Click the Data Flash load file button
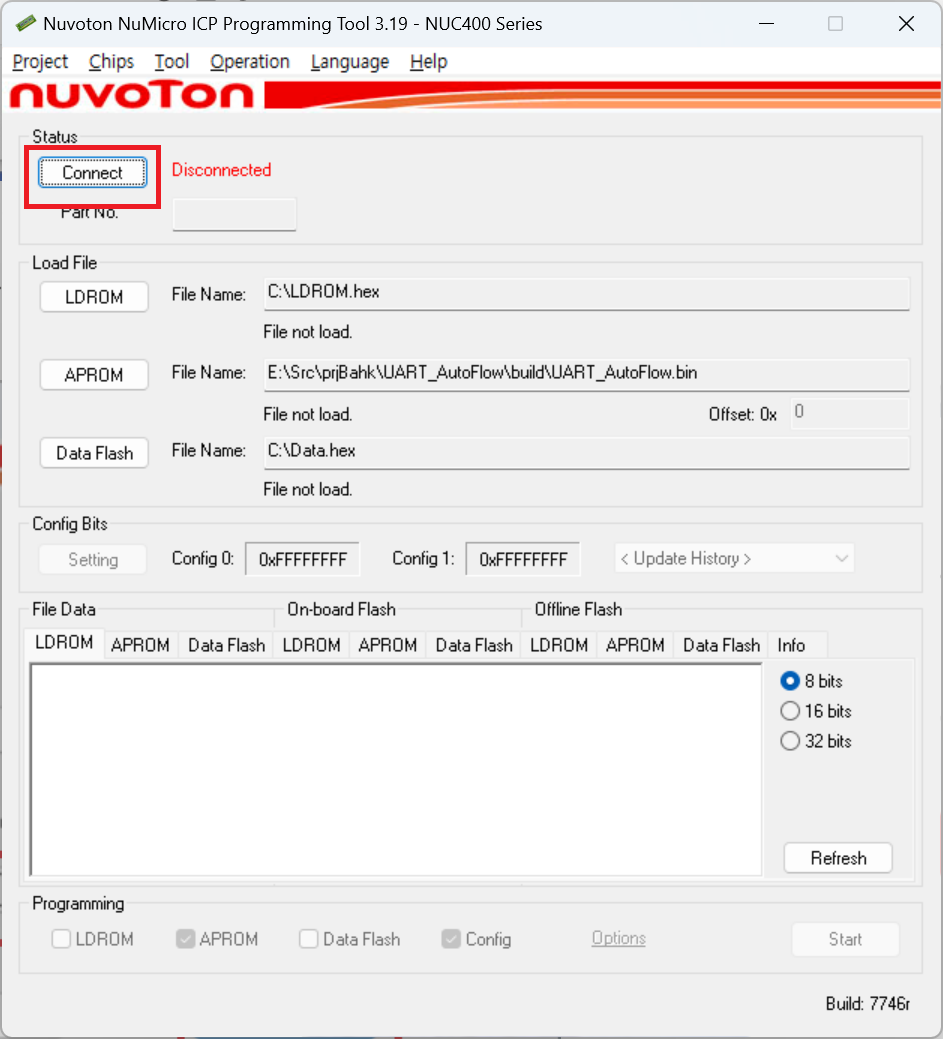This screenshot has height=1039, width=943. click(x=94, y=453)
